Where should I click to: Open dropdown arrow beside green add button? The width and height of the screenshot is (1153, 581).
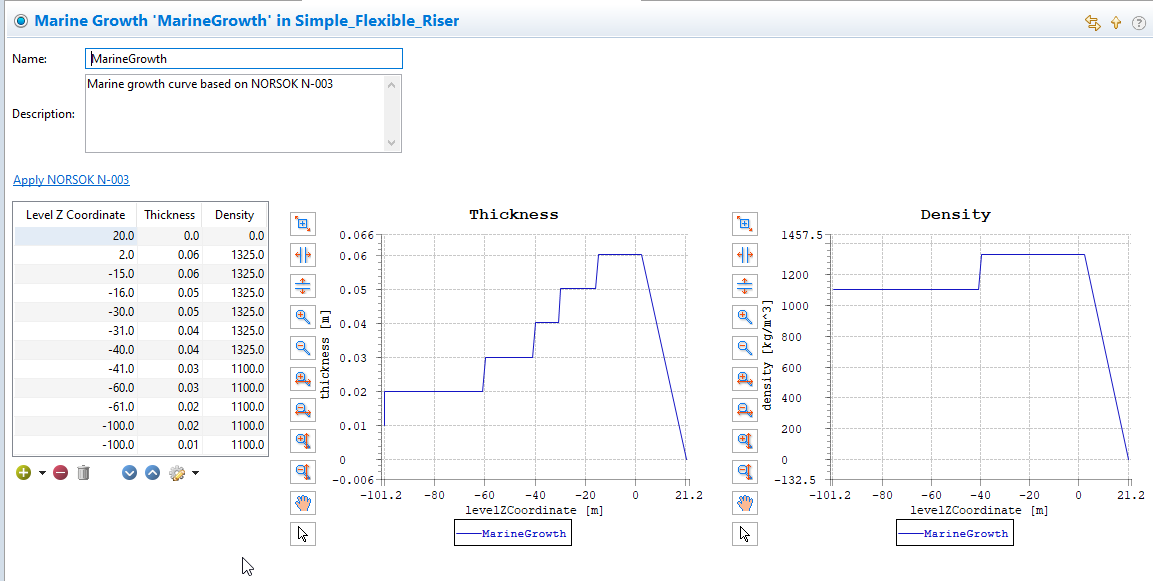42,473
